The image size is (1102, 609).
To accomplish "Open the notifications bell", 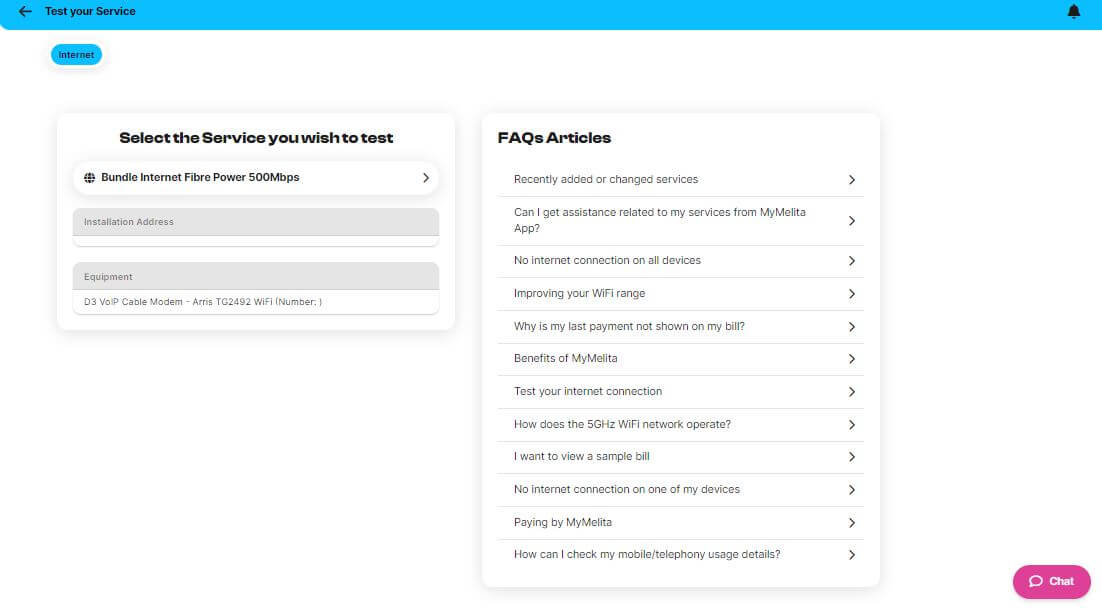I will (x=1074, y=12).
